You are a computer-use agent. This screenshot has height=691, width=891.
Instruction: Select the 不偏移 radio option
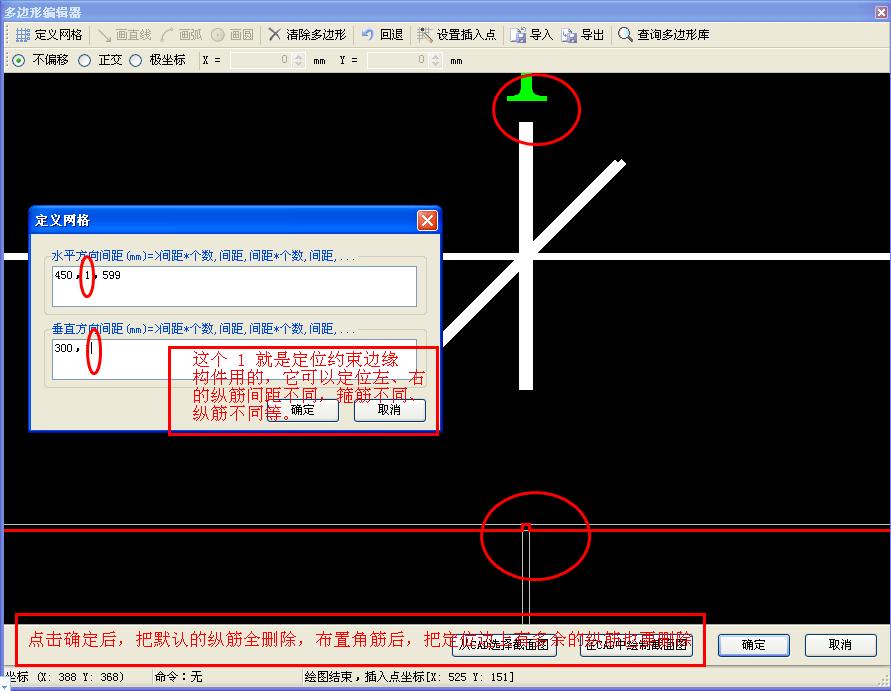point(19,60)
